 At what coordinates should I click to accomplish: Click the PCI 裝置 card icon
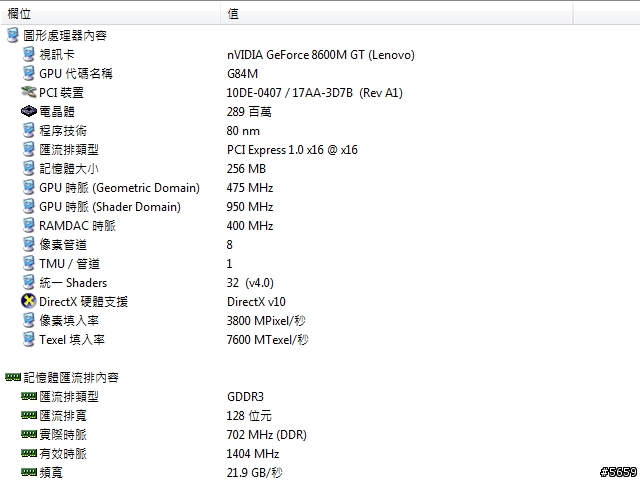[x=29, y=92]
